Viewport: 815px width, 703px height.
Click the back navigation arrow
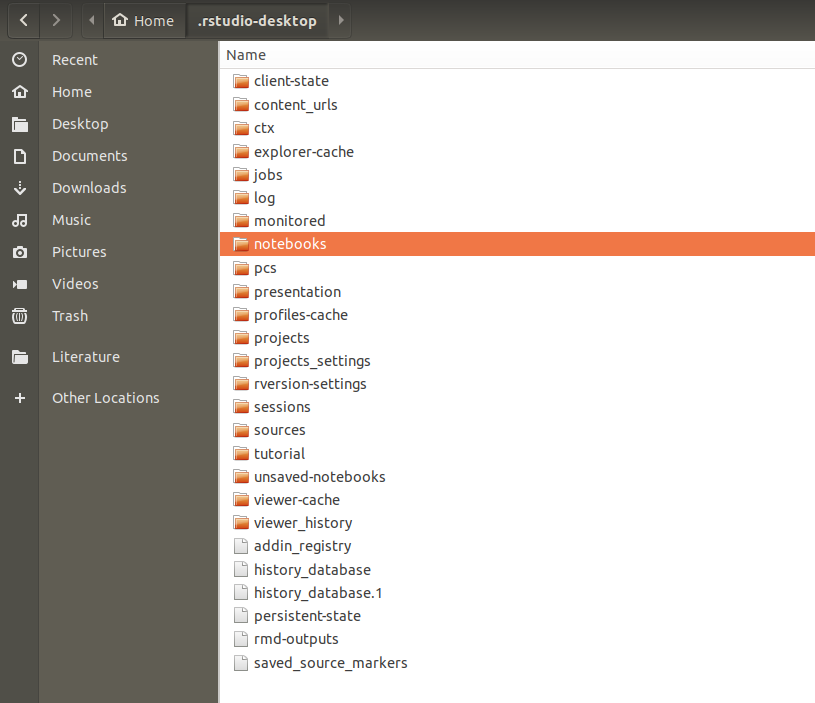point(22,20)
